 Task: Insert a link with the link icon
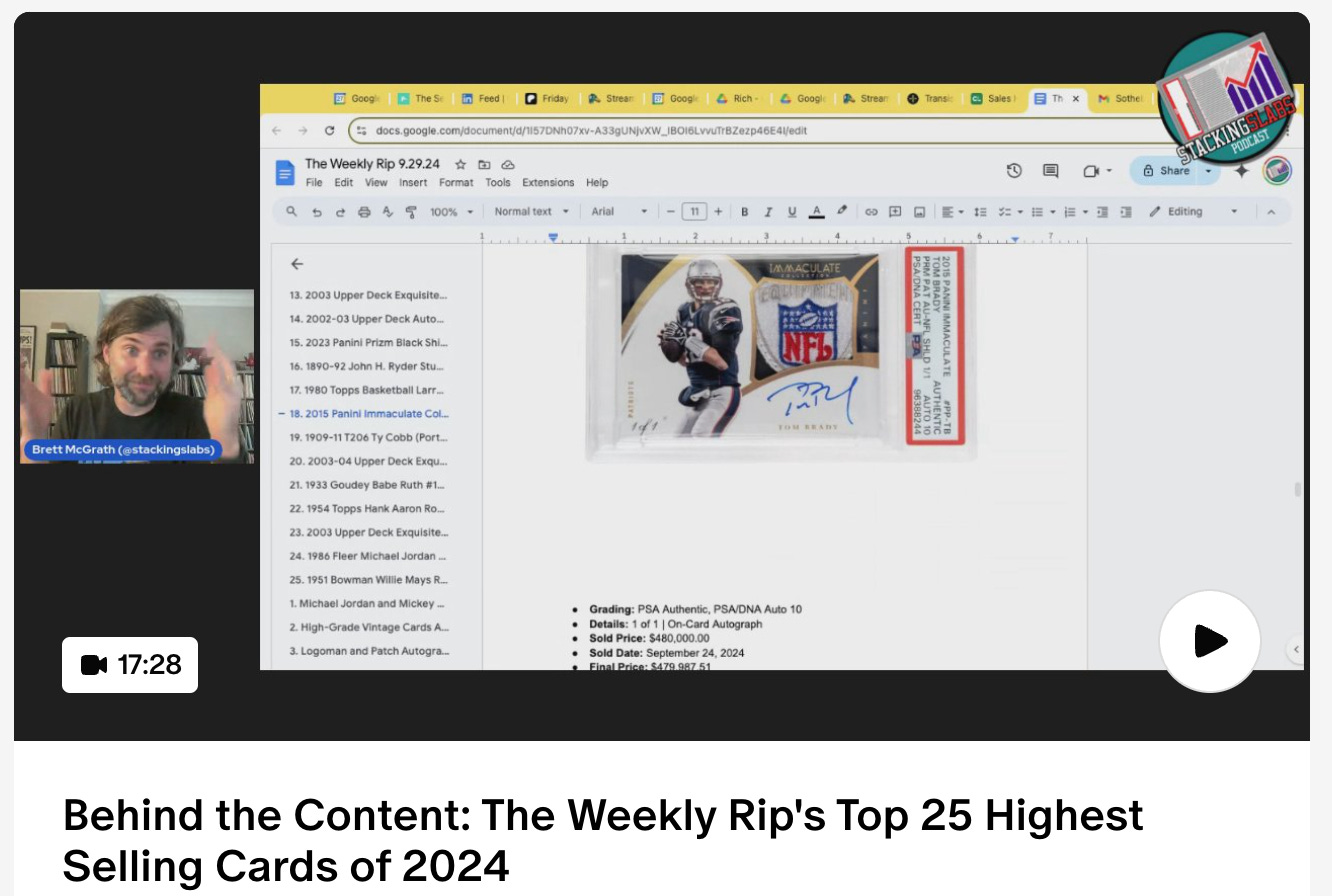(871, 212)
